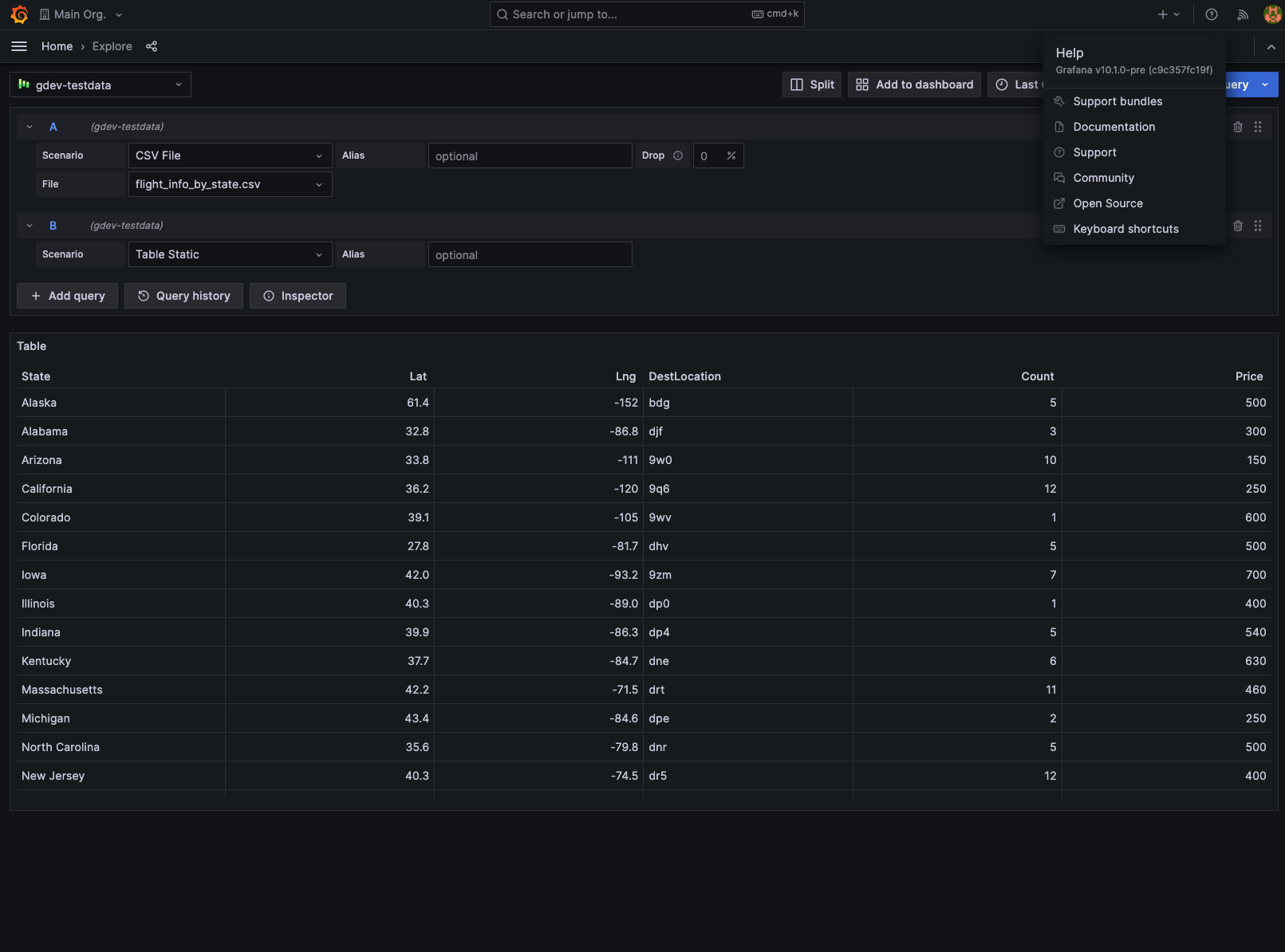Viewport: 1285px width, 952px height.
Task: Click the Drop info tooltip icon
Action: point(678,155)
